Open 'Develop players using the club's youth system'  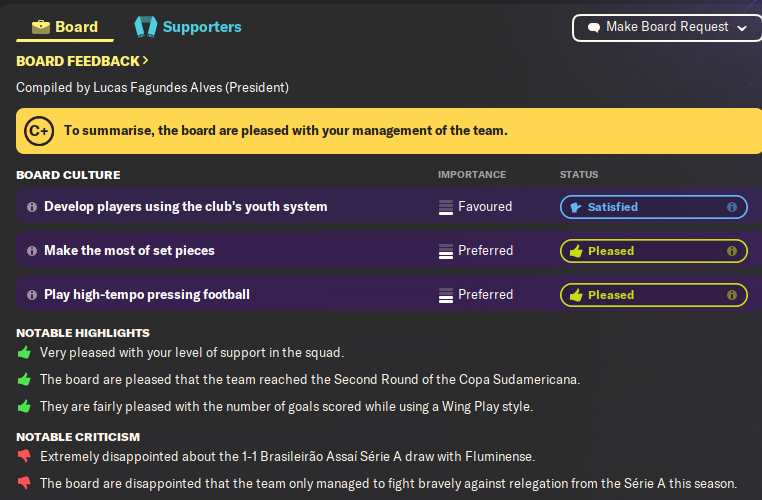[x=185, y=207]
